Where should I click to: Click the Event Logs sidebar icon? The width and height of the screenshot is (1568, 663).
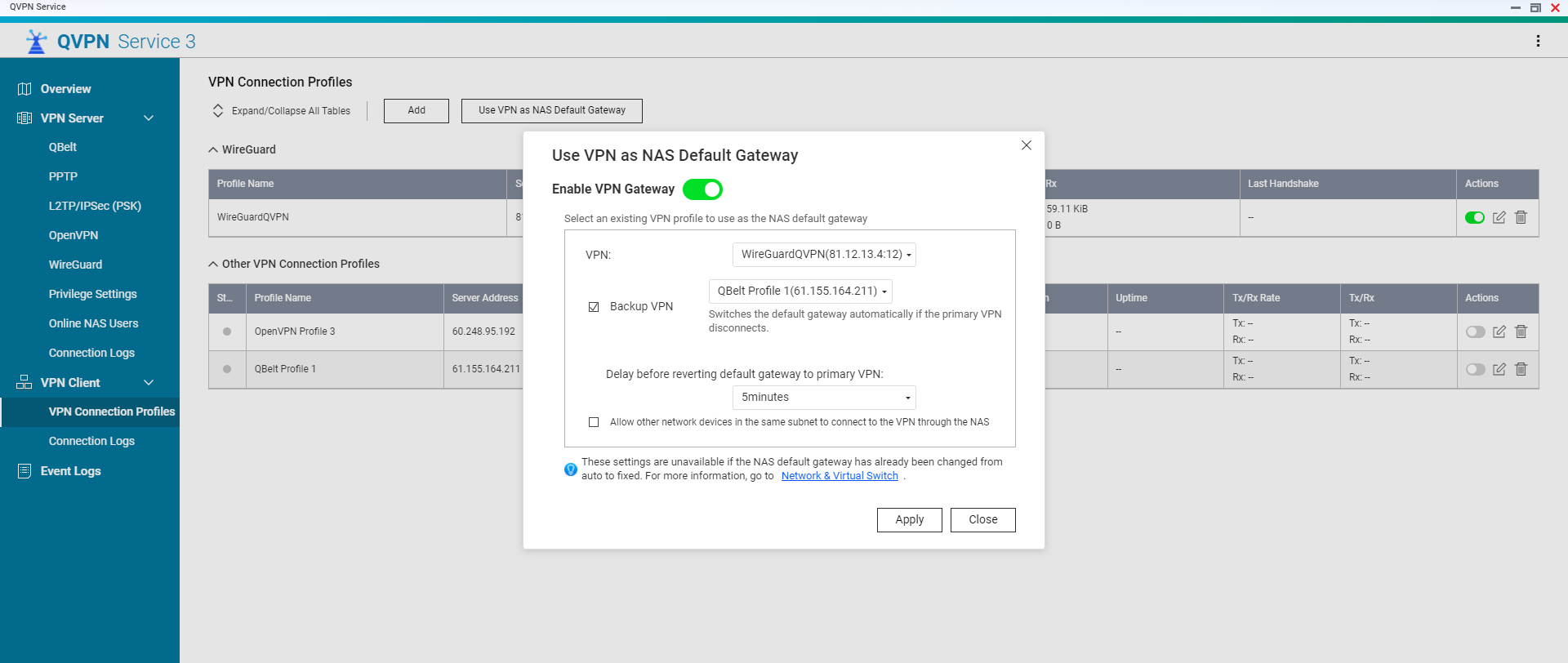click(24, 471)
